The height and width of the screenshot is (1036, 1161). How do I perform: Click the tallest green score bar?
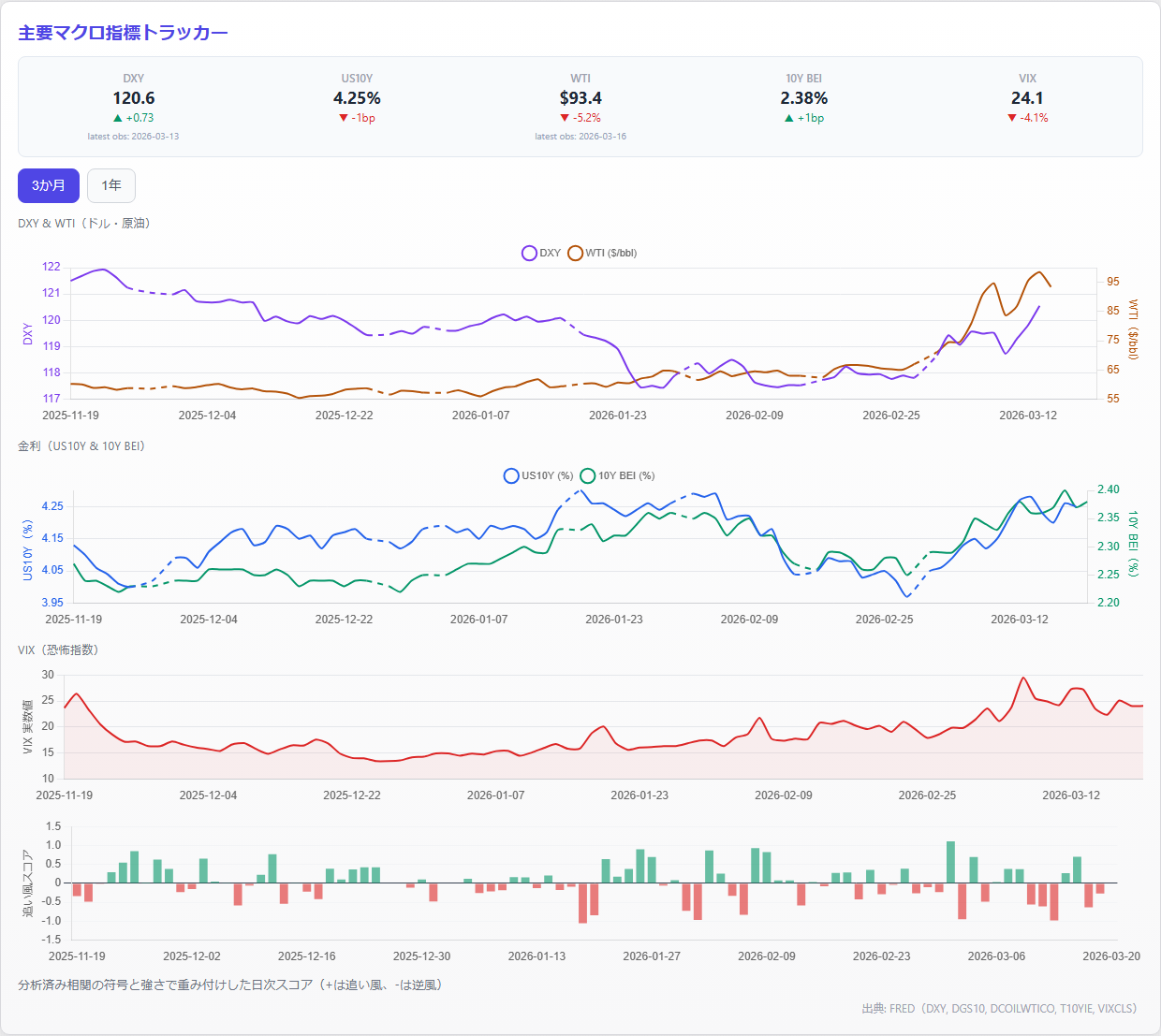[x=950, y=862]
